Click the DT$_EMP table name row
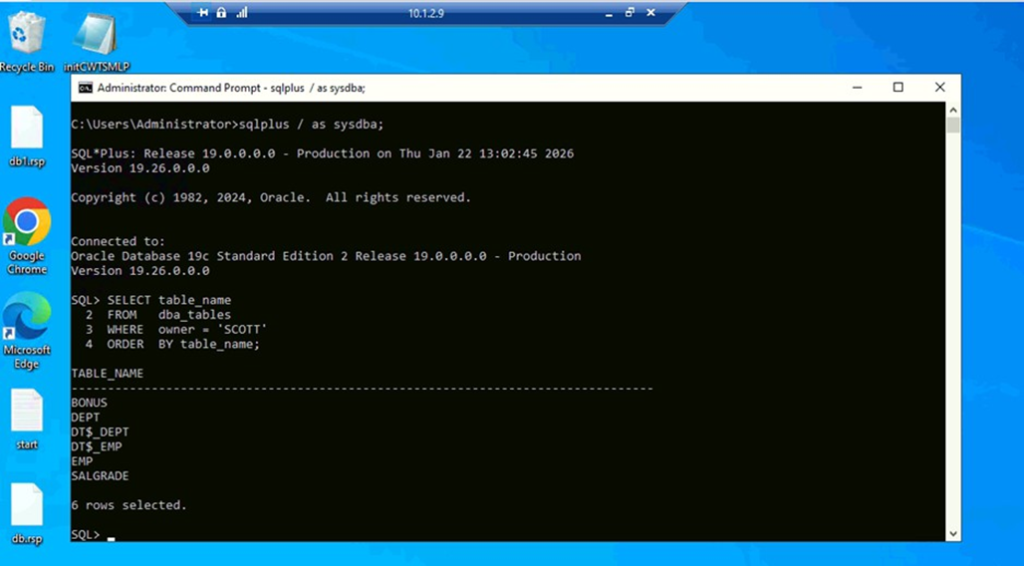The height and width of the screenshot is (566, 1024). point(97,447)
